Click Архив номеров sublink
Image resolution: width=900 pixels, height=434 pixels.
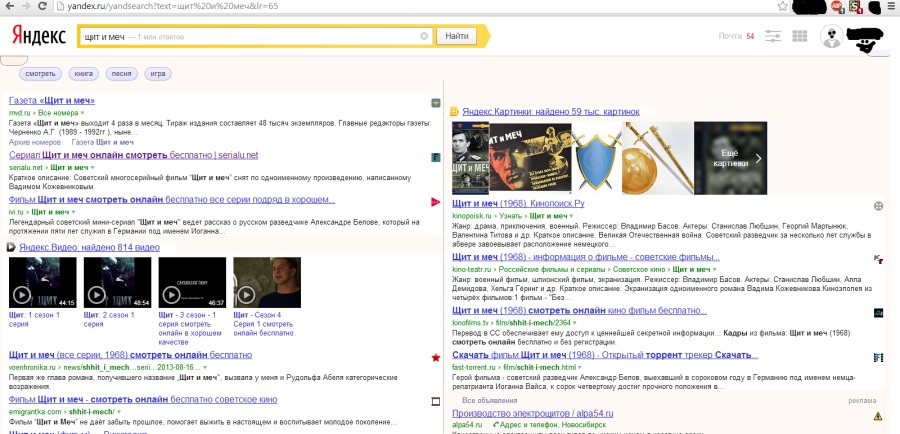[x=34, y=142]
